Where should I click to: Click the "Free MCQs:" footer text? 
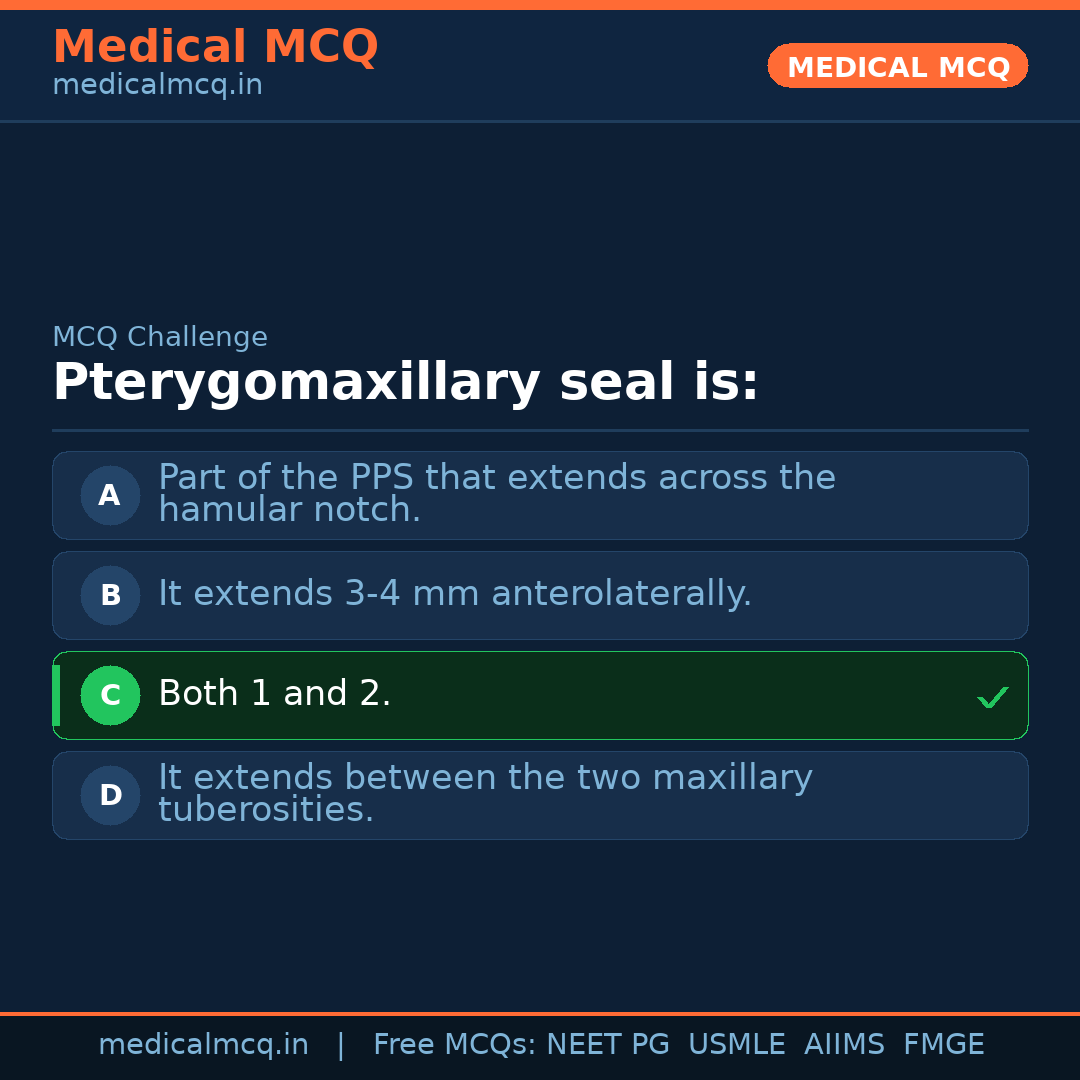[x=455, y=1045]
